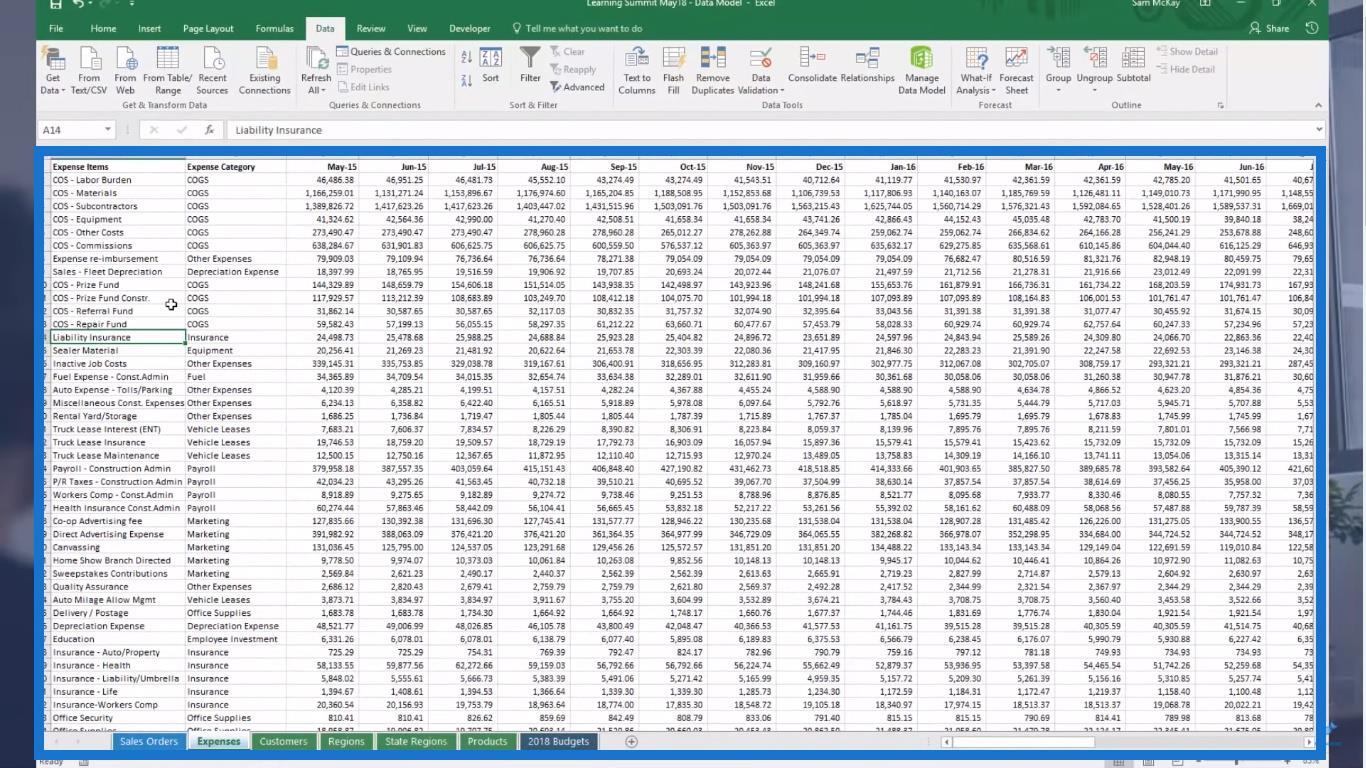The height and width of the screenshot is (768, 1366).
Task: Insert Subtotal
Action: [1133, 64]
